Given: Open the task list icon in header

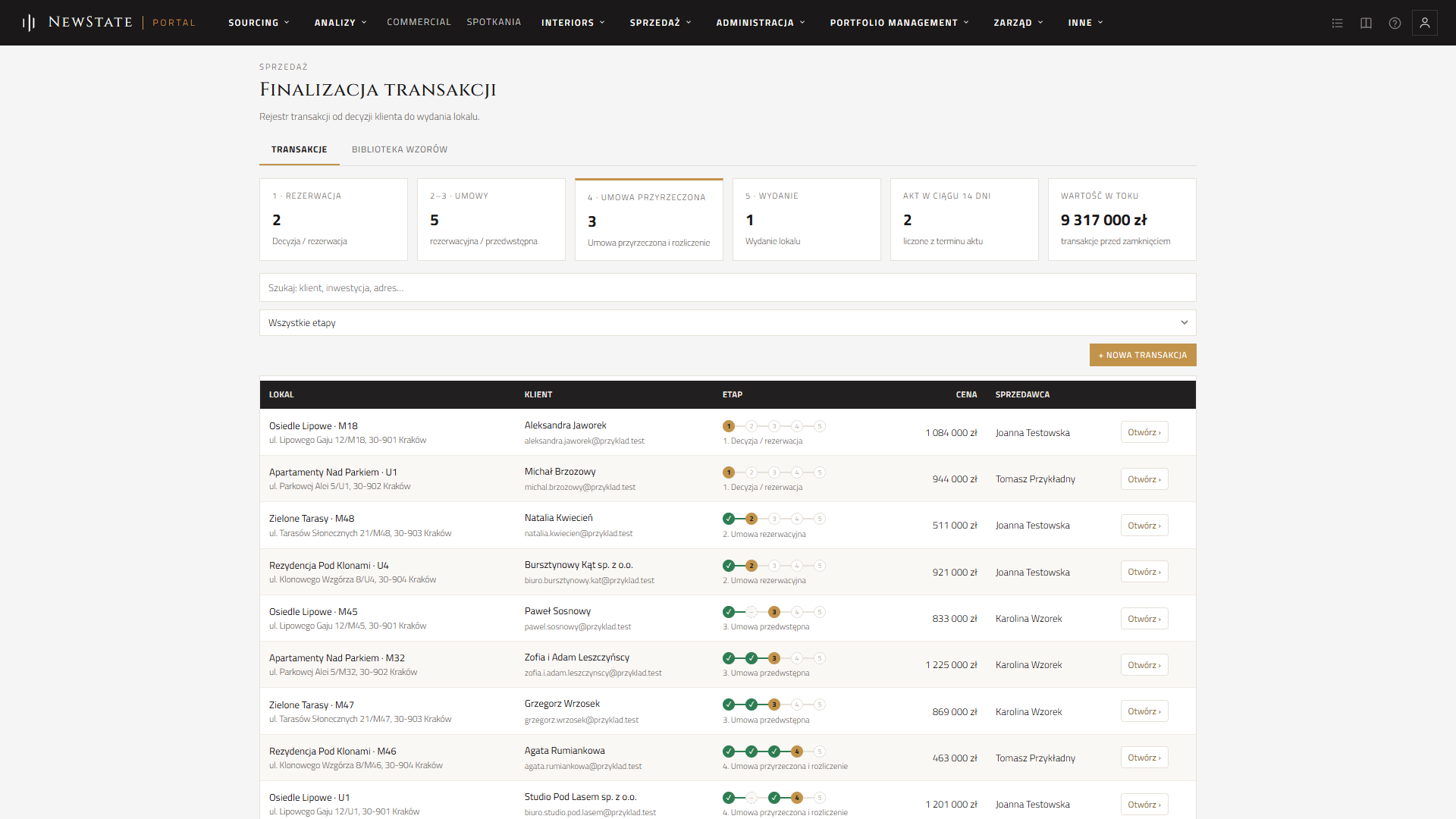Looking at the screenshot, I should [x=1337, y=23].
